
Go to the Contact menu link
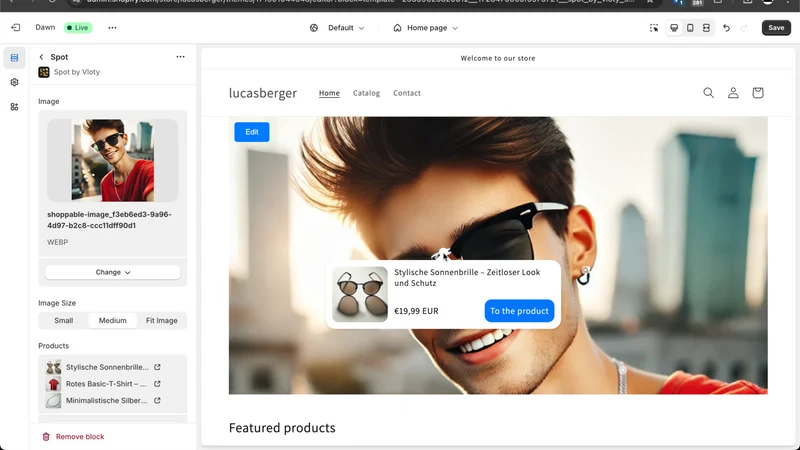coord(407,93)
